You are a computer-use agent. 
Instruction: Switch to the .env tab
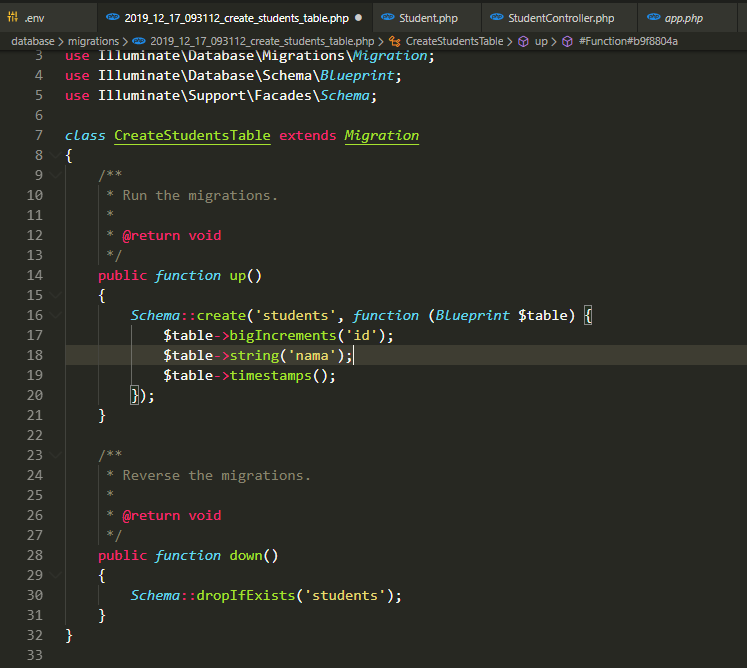(48, 18)
